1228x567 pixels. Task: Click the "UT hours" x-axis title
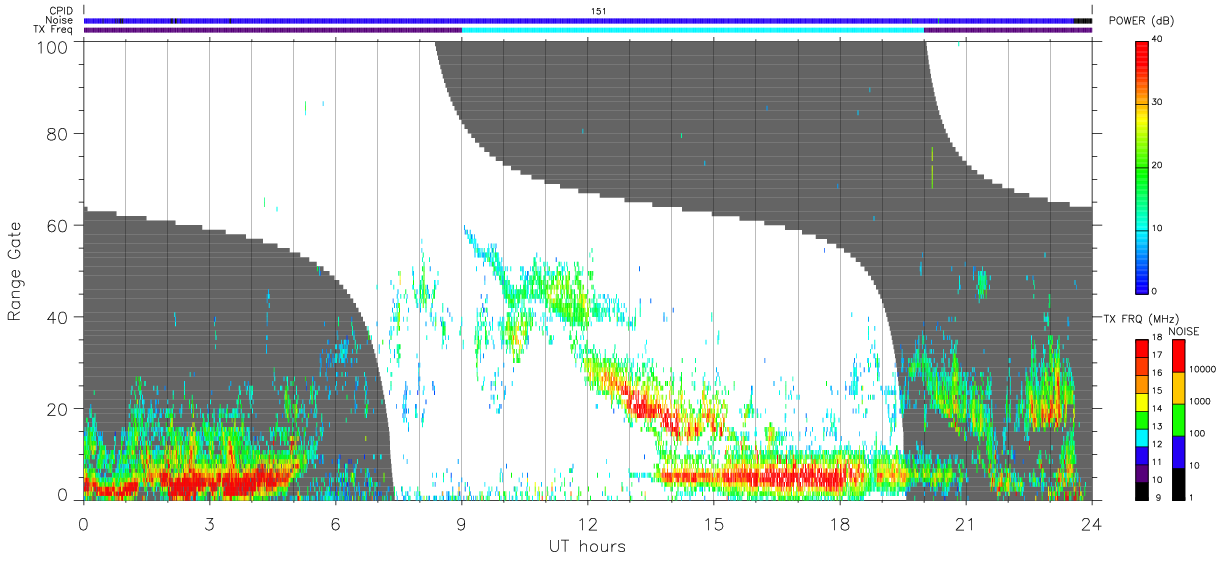pos(587,546)
